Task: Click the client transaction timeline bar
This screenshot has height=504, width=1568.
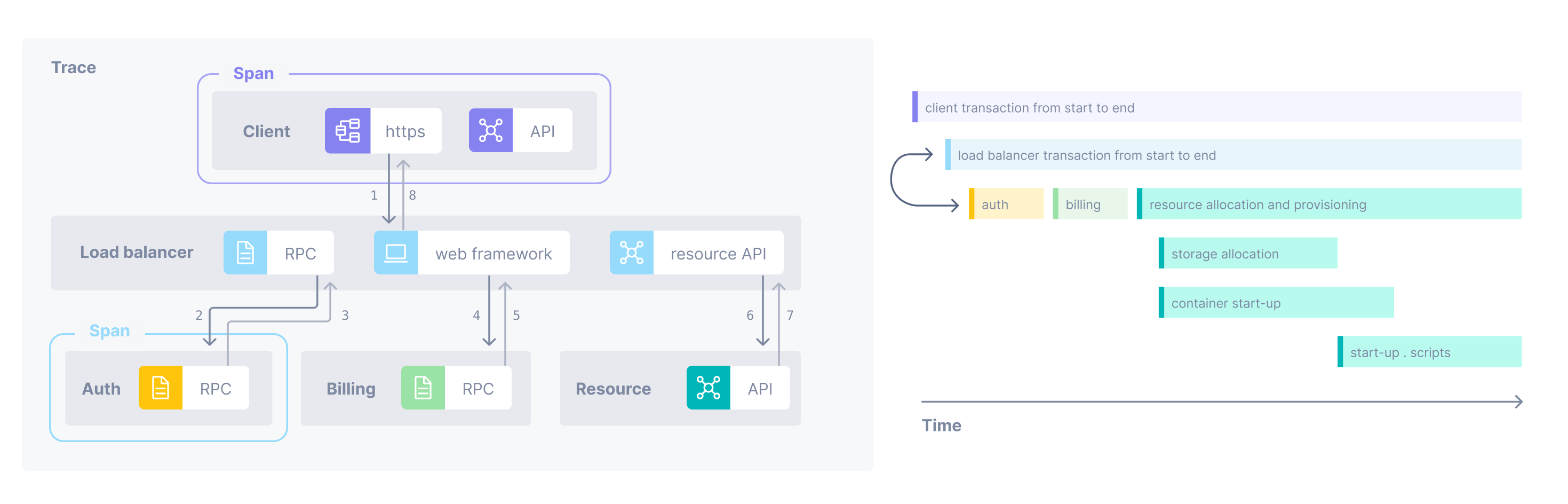Action: point(1216,107)
